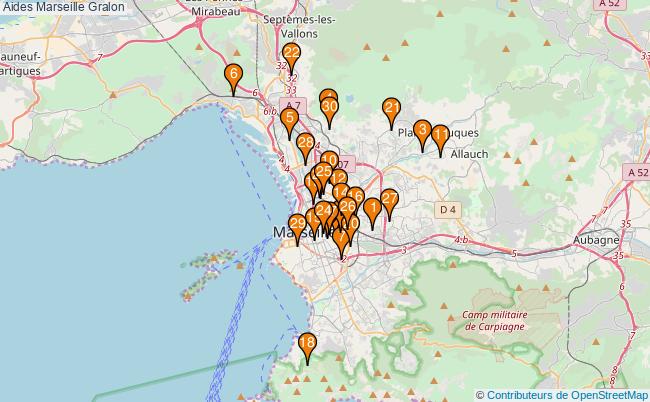Click map marker number 6
The height and width of the screenshot is (402, 650).
coord(233,76)
